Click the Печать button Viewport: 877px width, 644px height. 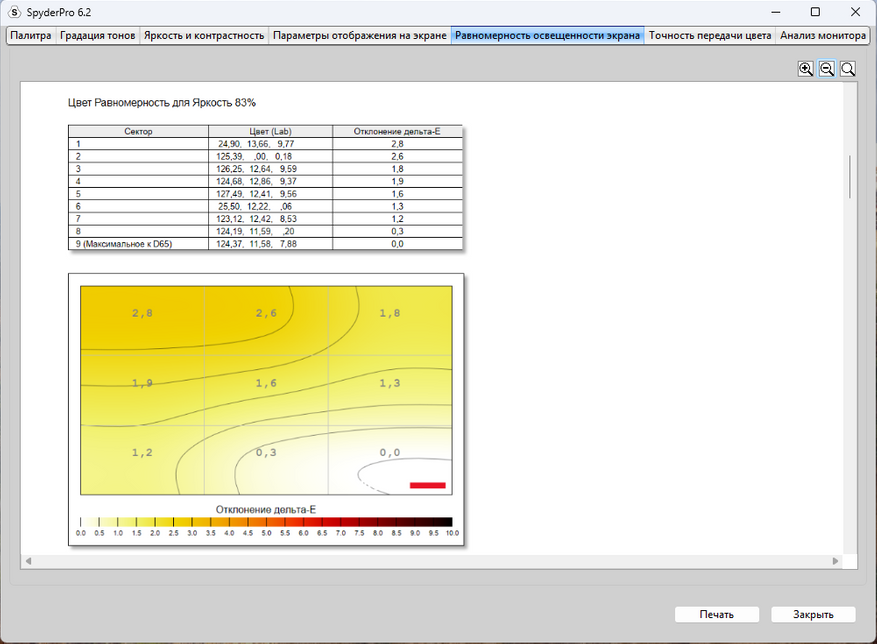click(x=716, y=614)
